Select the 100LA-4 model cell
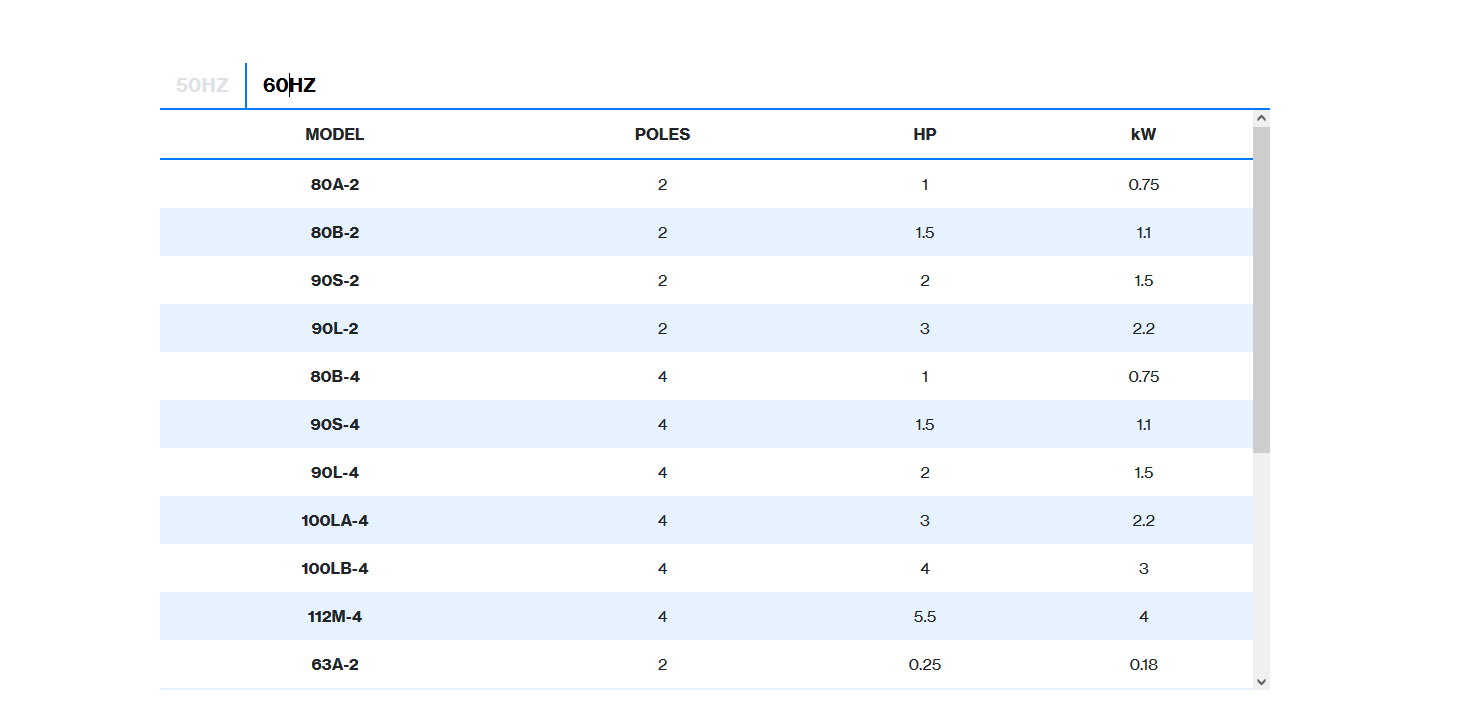 (335, 520)
